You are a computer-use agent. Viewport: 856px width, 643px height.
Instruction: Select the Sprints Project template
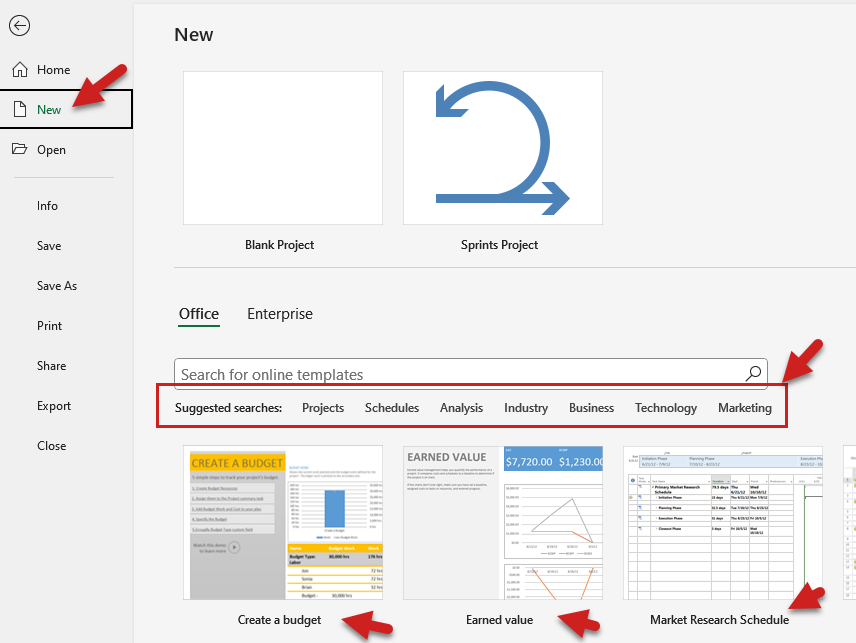coord(502,148)
